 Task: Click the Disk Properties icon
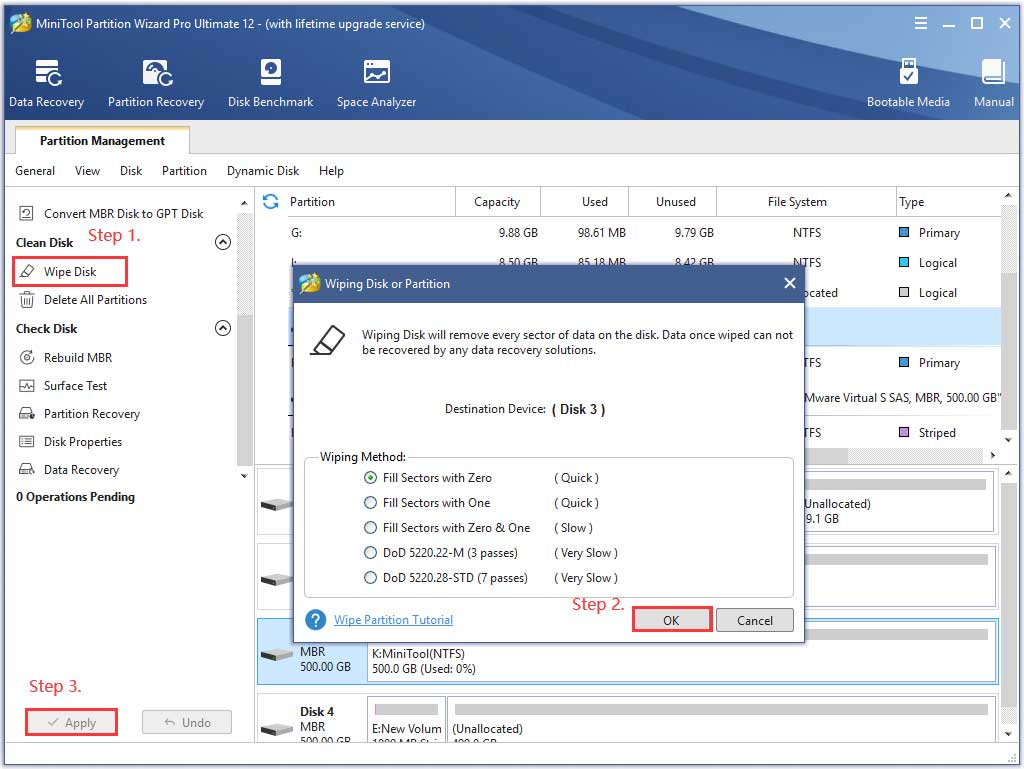[27, 441]
